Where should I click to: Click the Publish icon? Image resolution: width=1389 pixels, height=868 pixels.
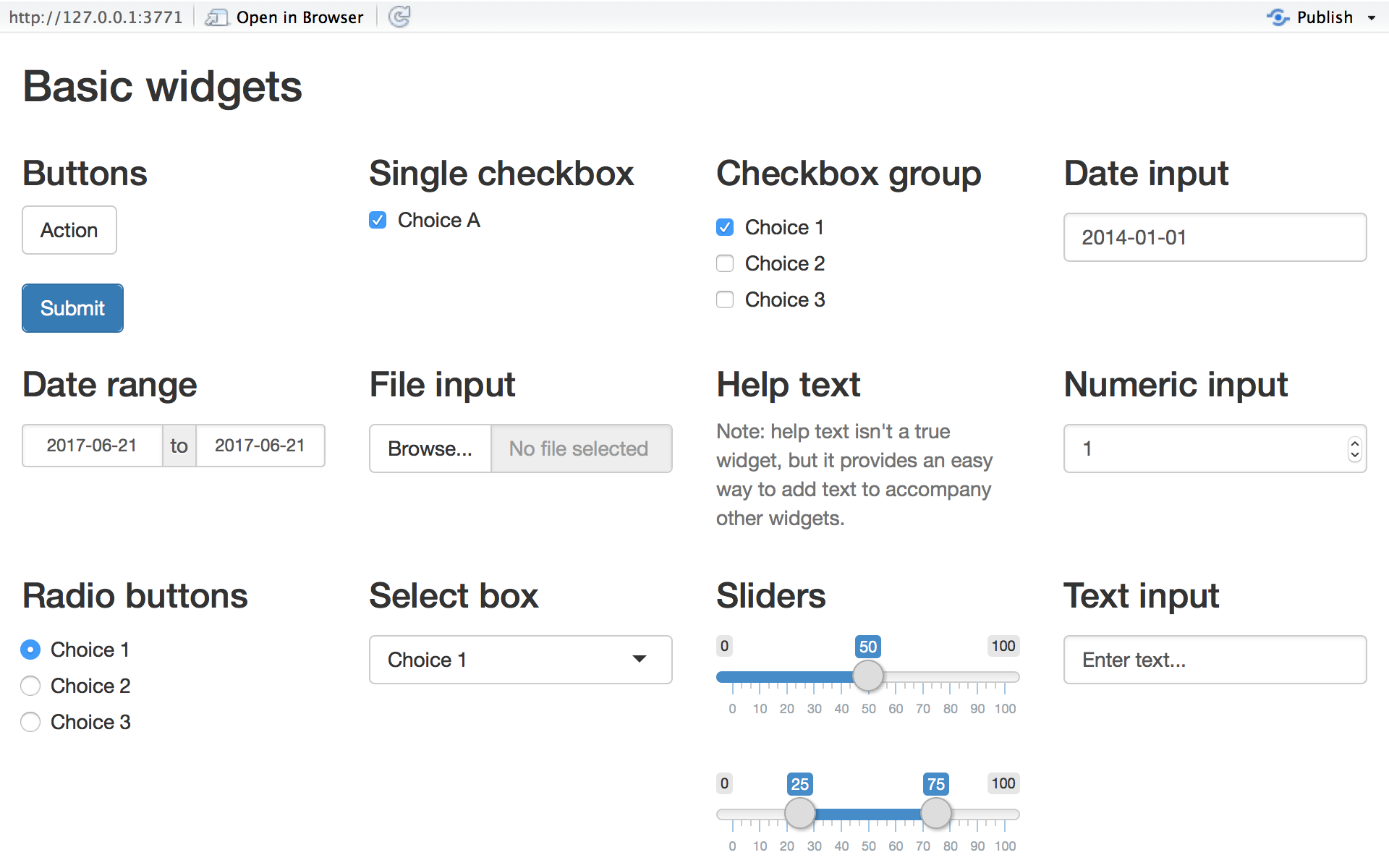[1278, 17]
